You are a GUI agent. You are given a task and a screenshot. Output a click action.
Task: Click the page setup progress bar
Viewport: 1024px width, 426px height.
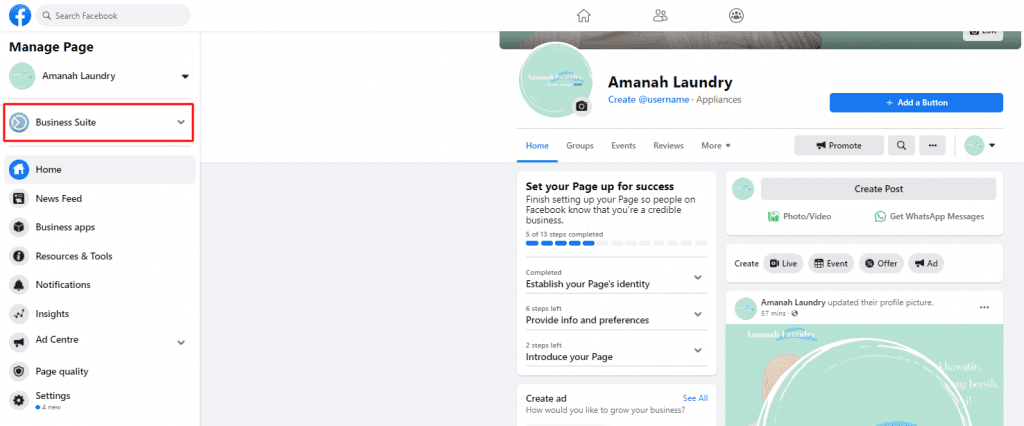[x=616, y=243]
